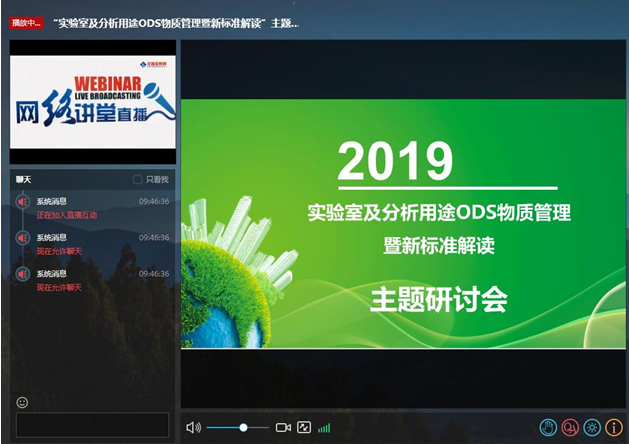
Task: Select the message 正在加入直播互动
Action: [x=67, y=215]
